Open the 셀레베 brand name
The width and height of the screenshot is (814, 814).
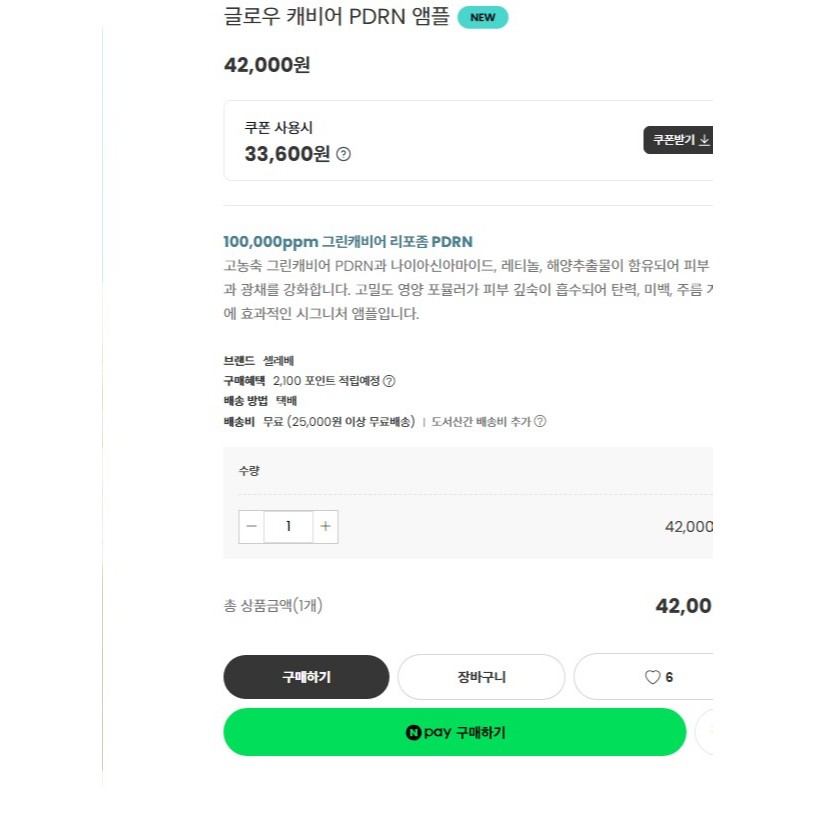[x=278, y=361]
